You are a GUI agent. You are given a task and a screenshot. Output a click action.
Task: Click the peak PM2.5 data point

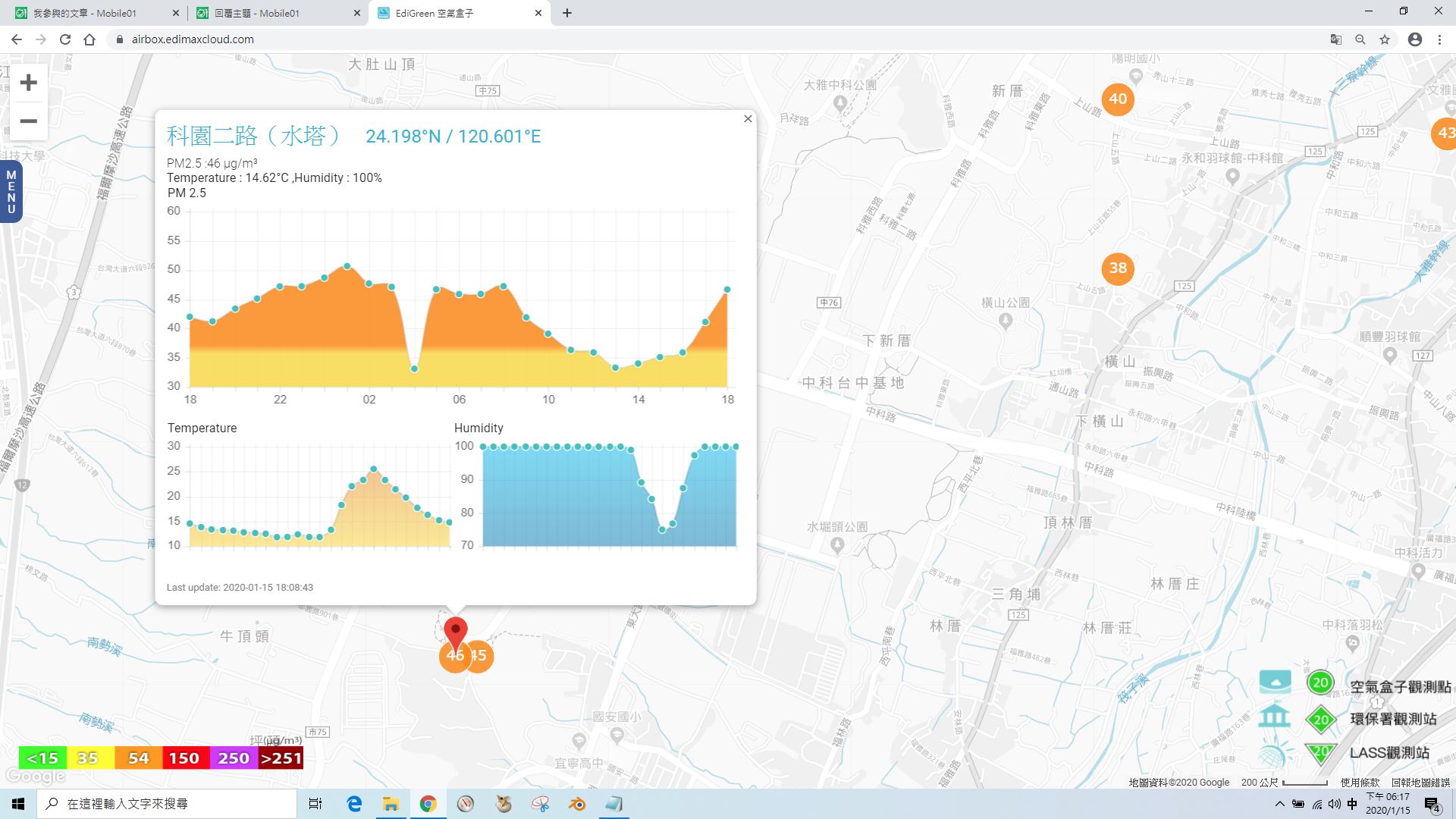(x=347, y=266)
